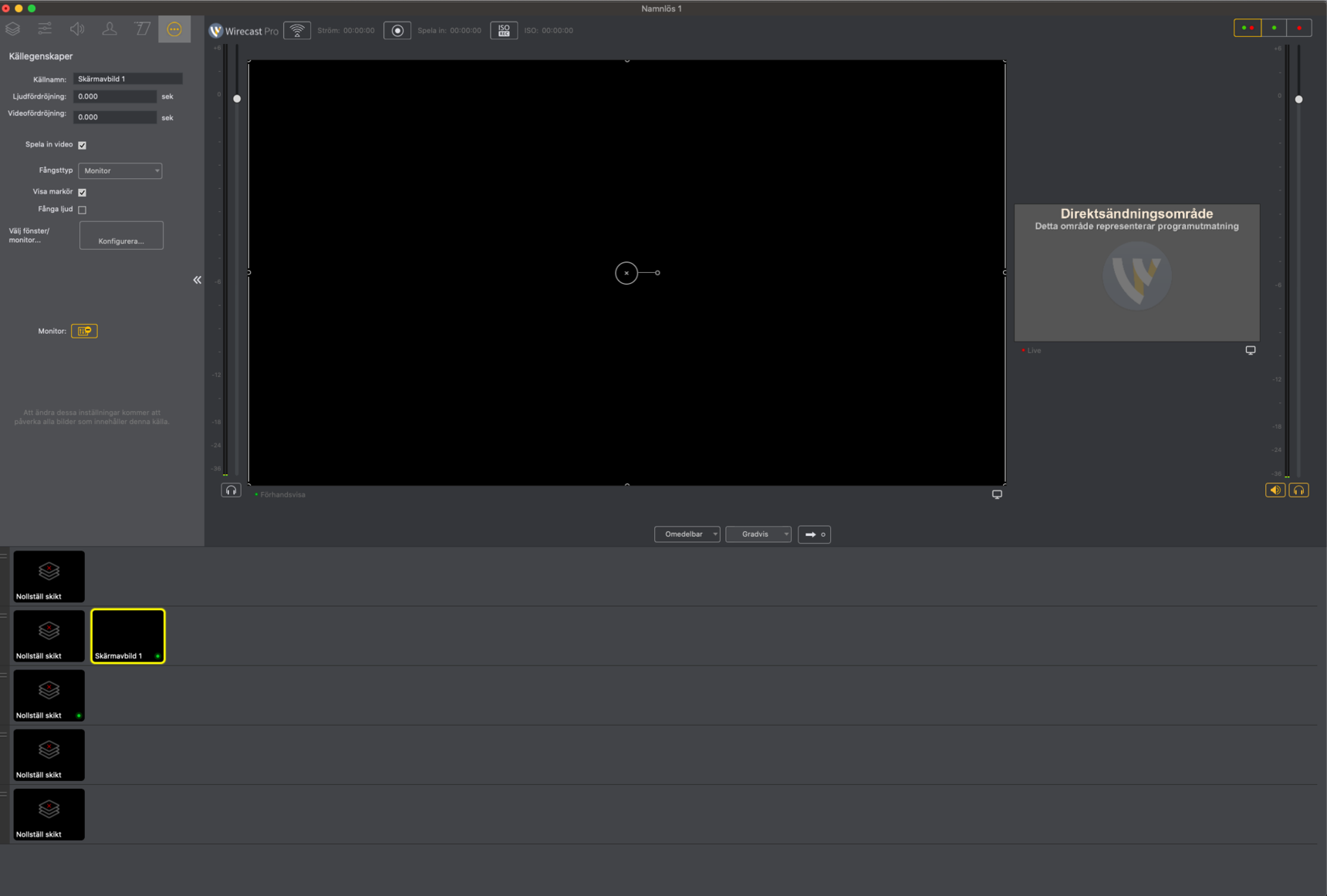Open the Gradvis transition dropdown
This screenshot has height=896, width=1327.
tap(758, 534)
